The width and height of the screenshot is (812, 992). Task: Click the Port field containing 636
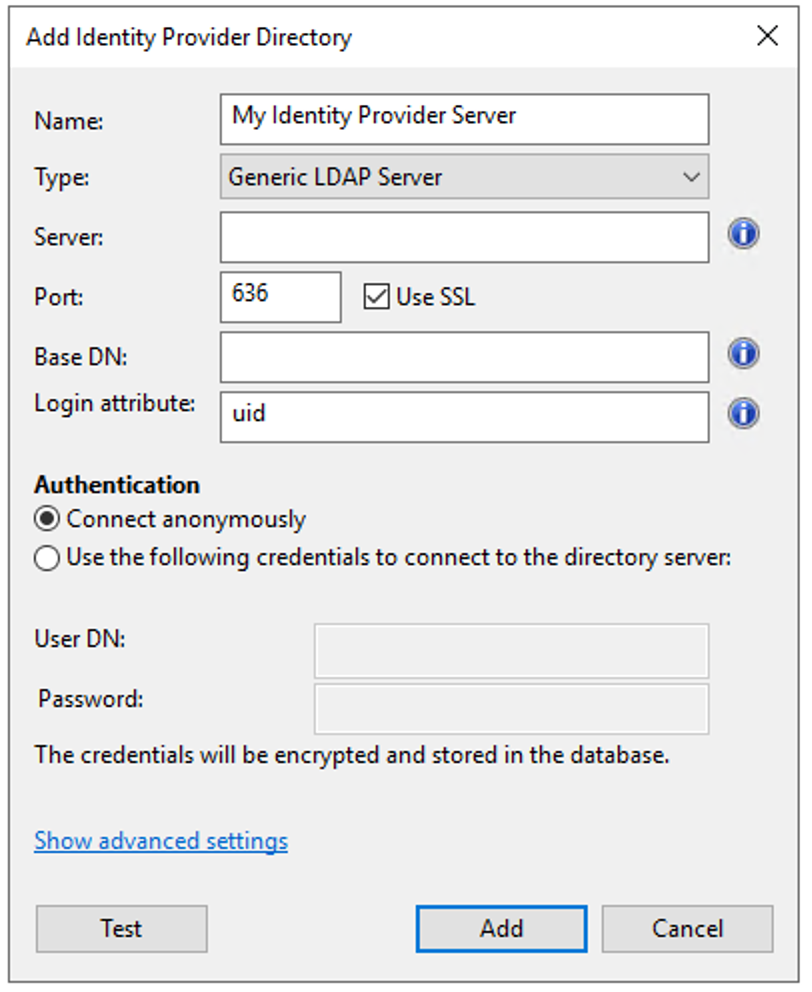(280, 296)
